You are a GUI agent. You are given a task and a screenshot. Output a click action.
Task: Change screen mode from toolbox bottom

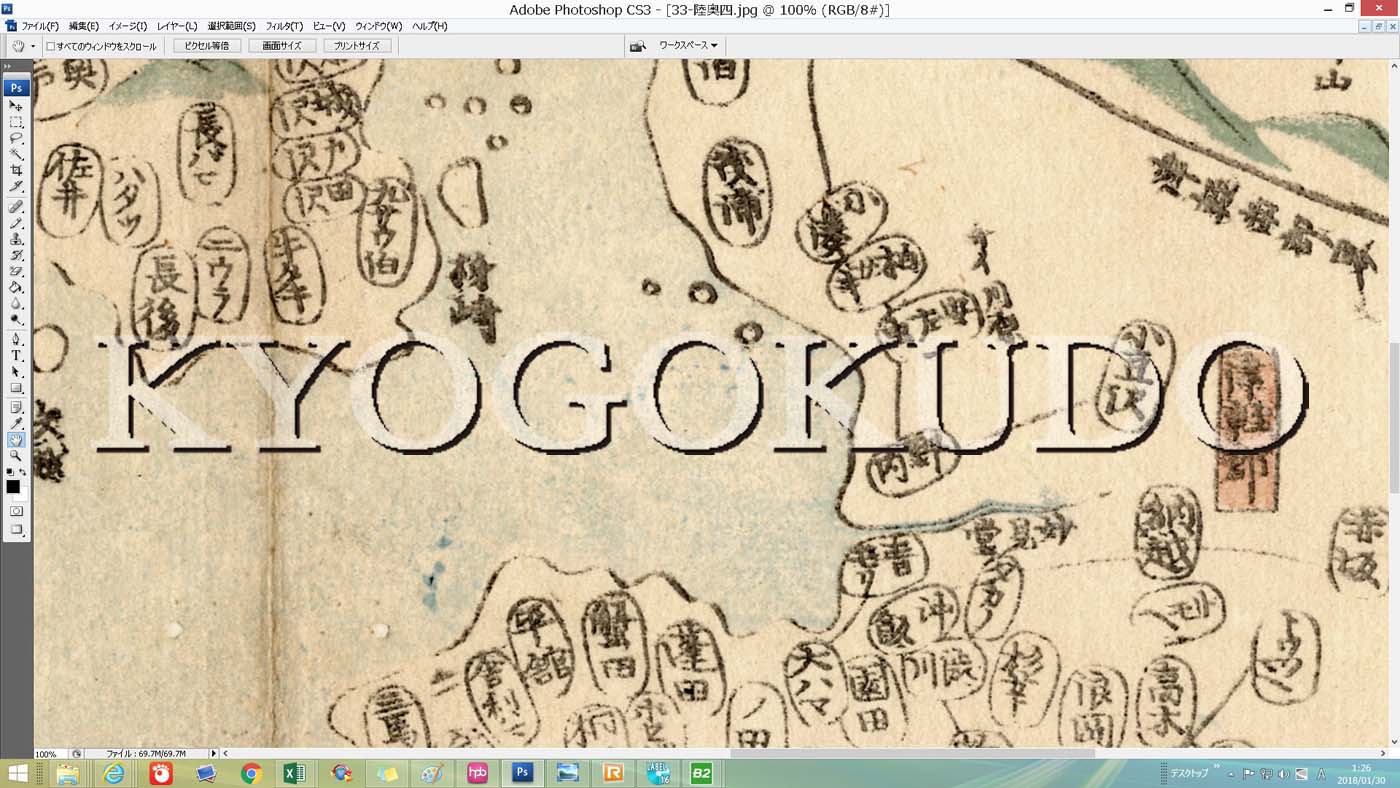(16, 529)
